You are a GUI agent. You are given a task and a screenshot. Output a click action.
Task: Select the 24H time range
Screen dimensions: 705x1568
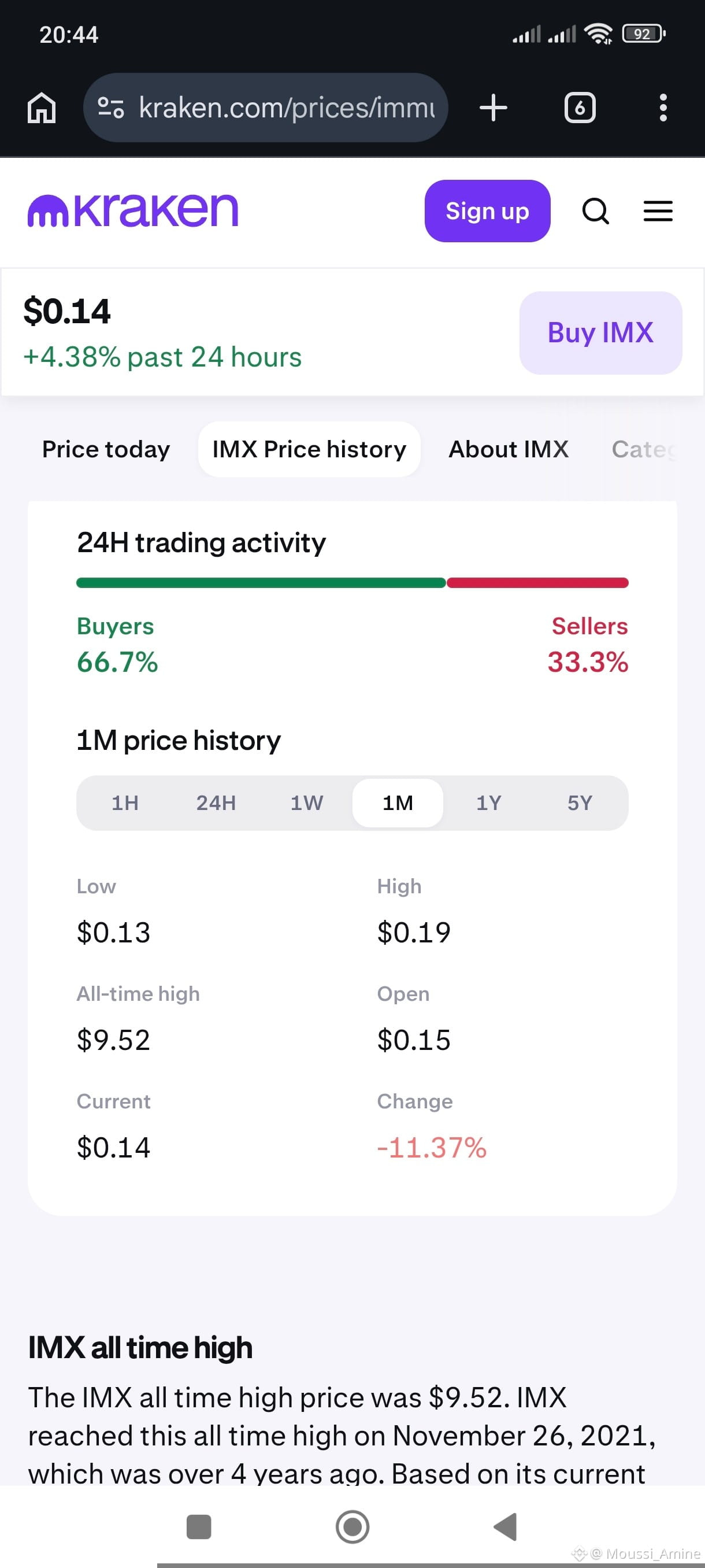point(216,803)
